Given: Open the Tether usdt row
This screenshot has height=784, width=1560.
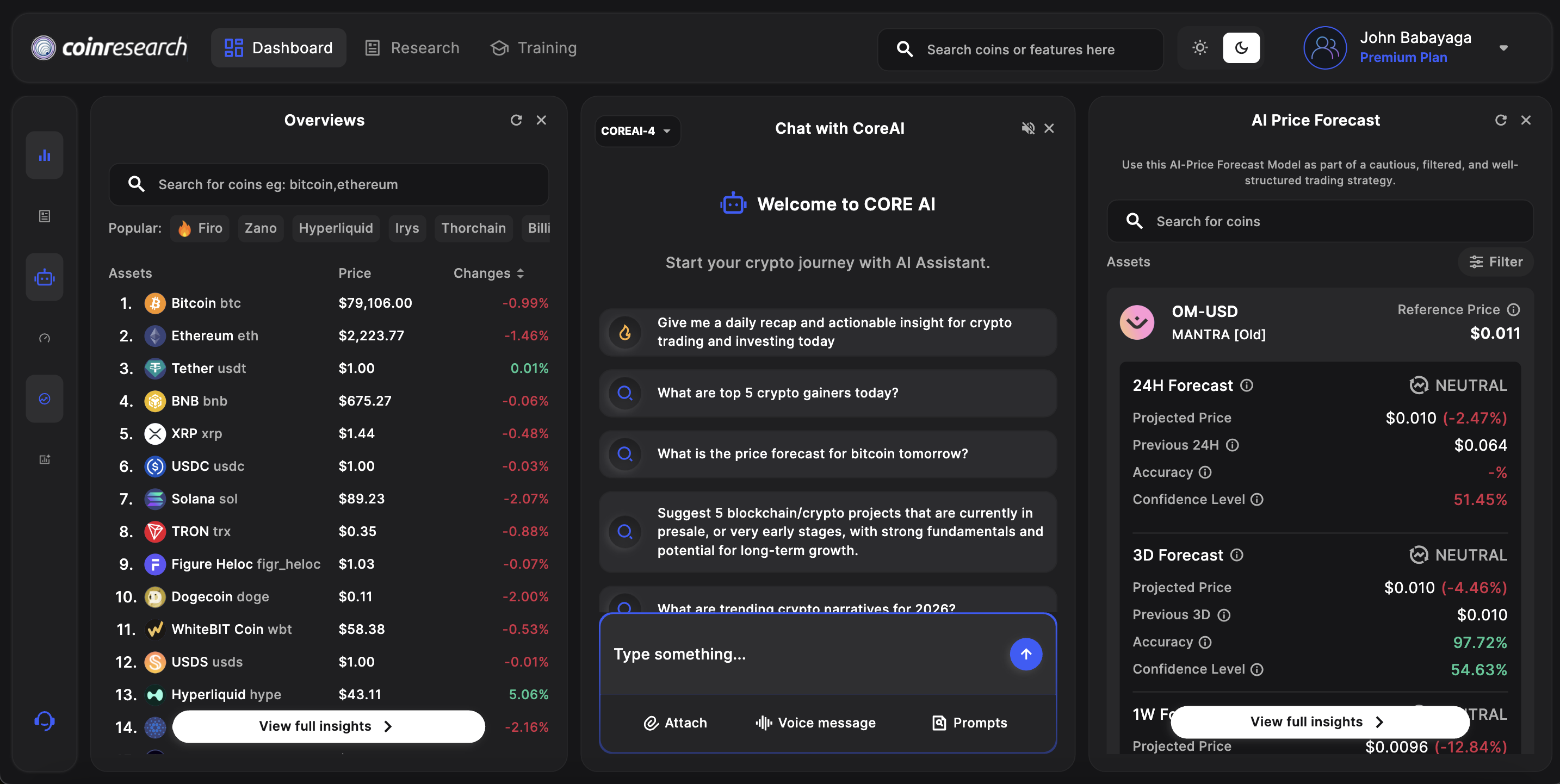Looking at the screenshot, I should [x=329, y=368].
